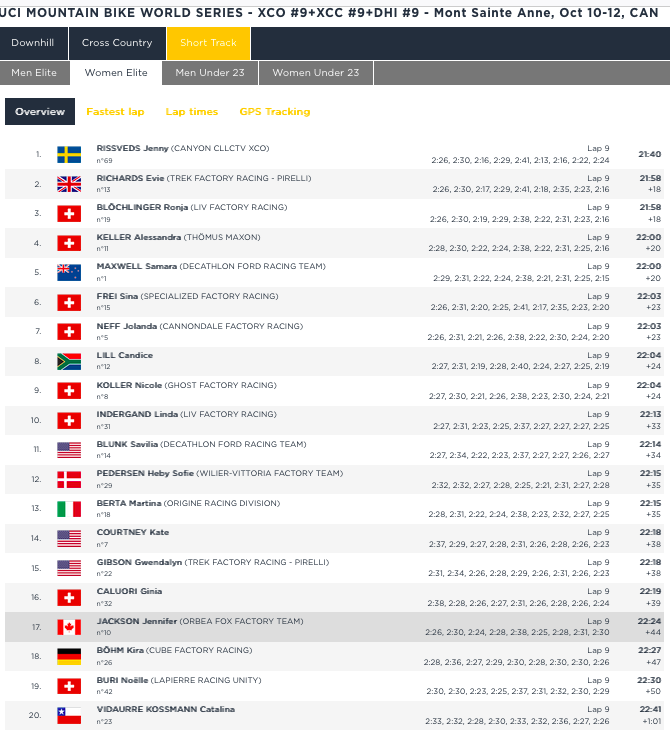Click USA flag beside Gibson Gwendalyn
670x730 pixels.
coord(69,568)
